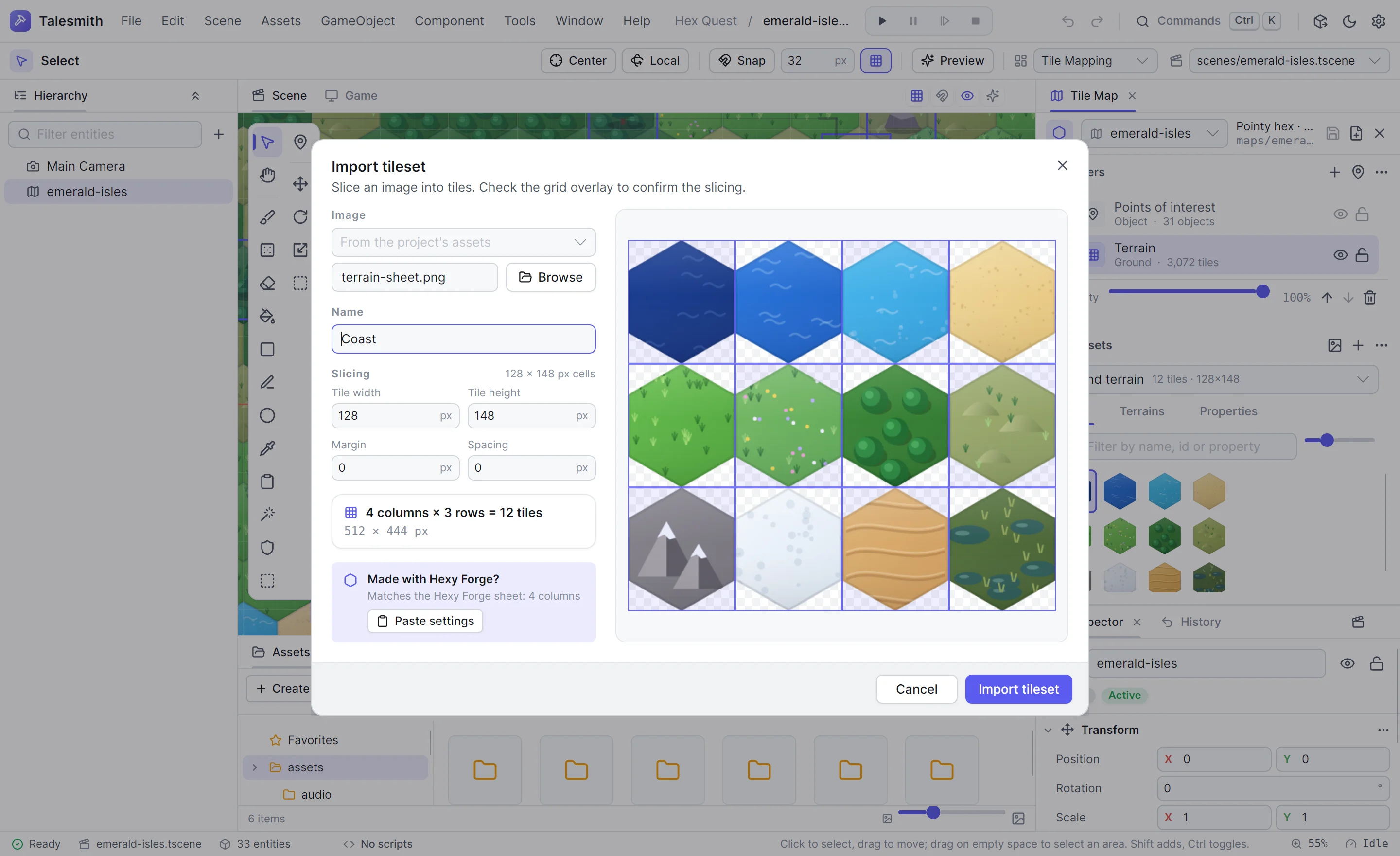This screenshot has width=1400, height=856.
Task: Click the Play button
Action: pyautogui.click(x=882, y=21)
